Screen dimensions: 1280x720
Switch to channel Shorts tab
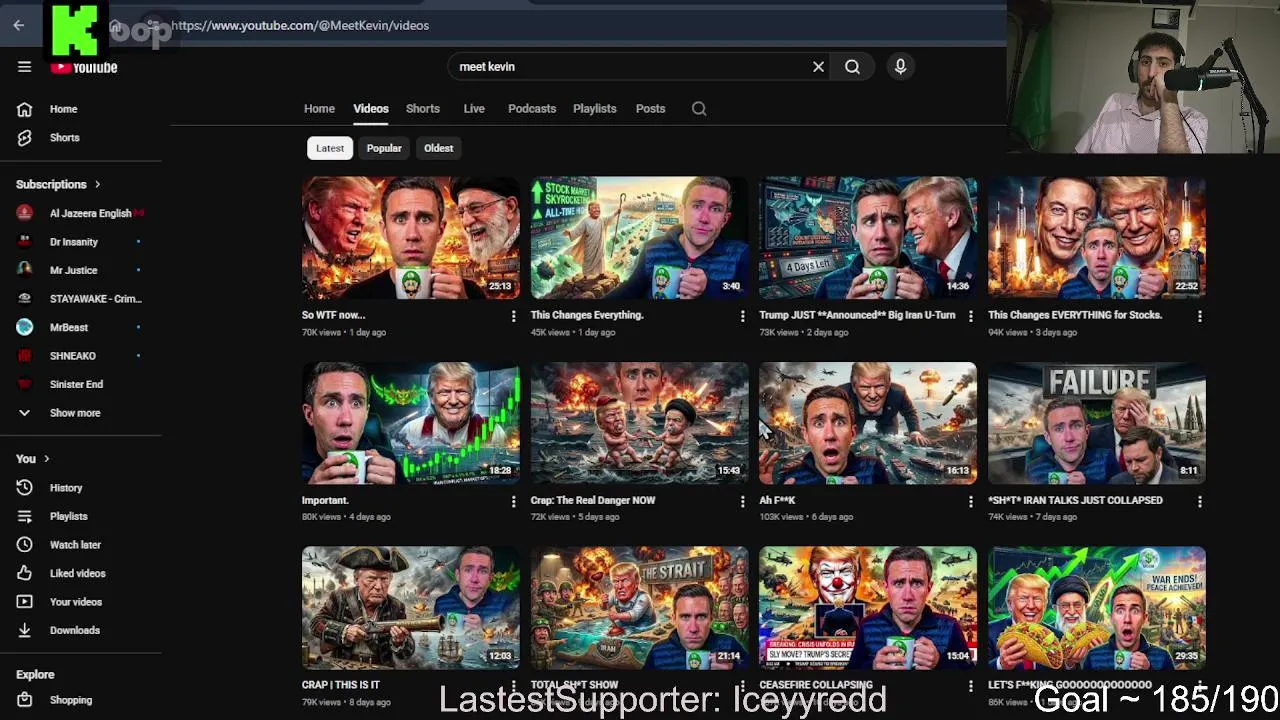[x=423, y=109]
